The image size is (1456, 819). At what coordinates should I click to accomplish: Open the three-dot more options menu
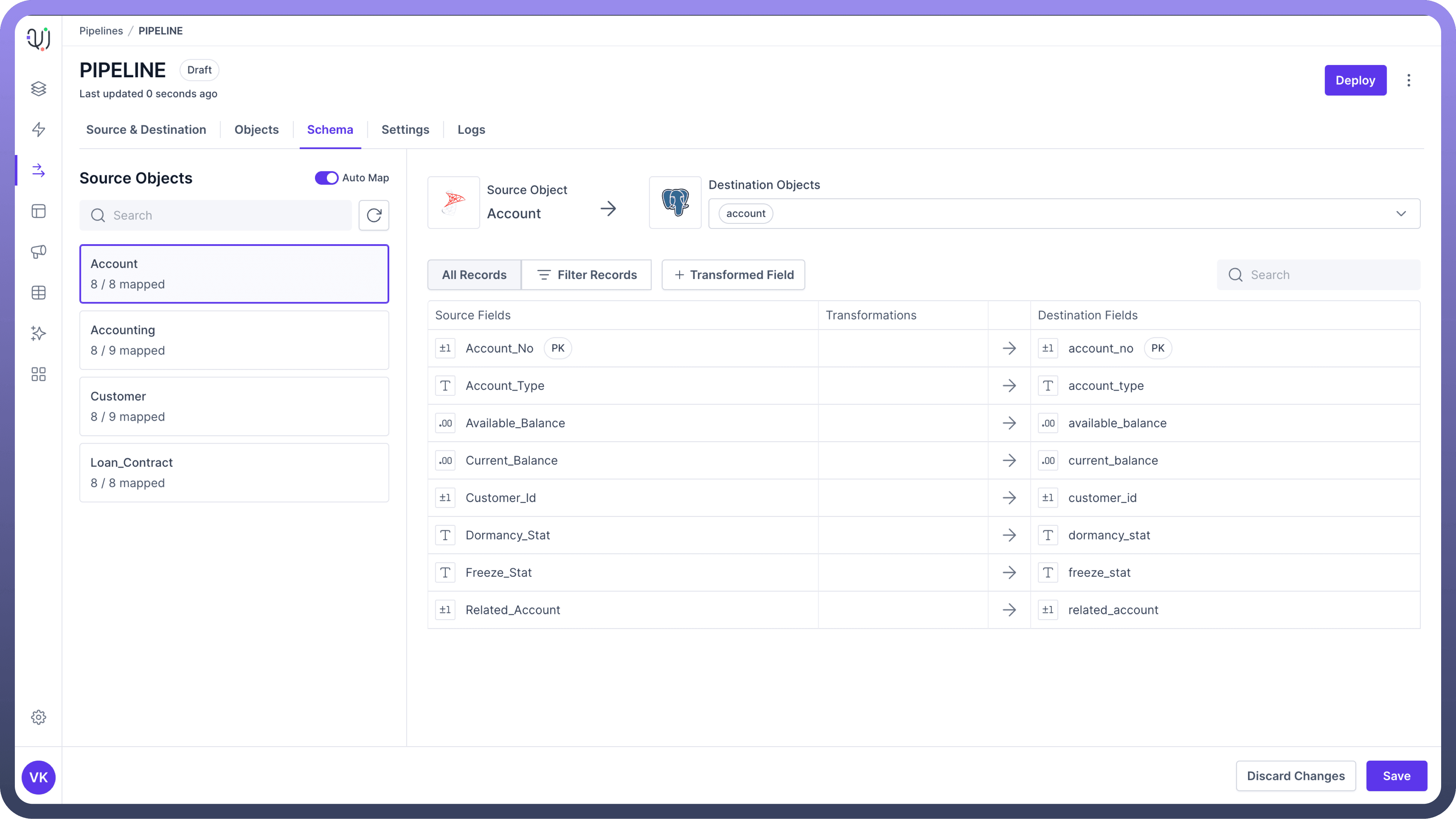[1408, 80]
